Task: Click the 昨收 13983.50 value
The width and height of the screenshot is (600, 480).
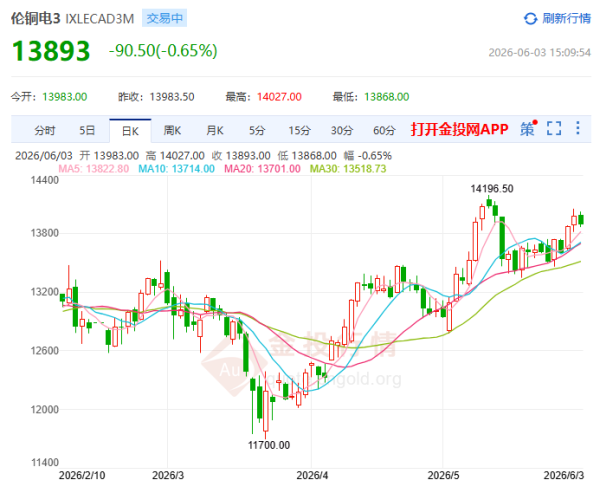Action: pos(172,97)
